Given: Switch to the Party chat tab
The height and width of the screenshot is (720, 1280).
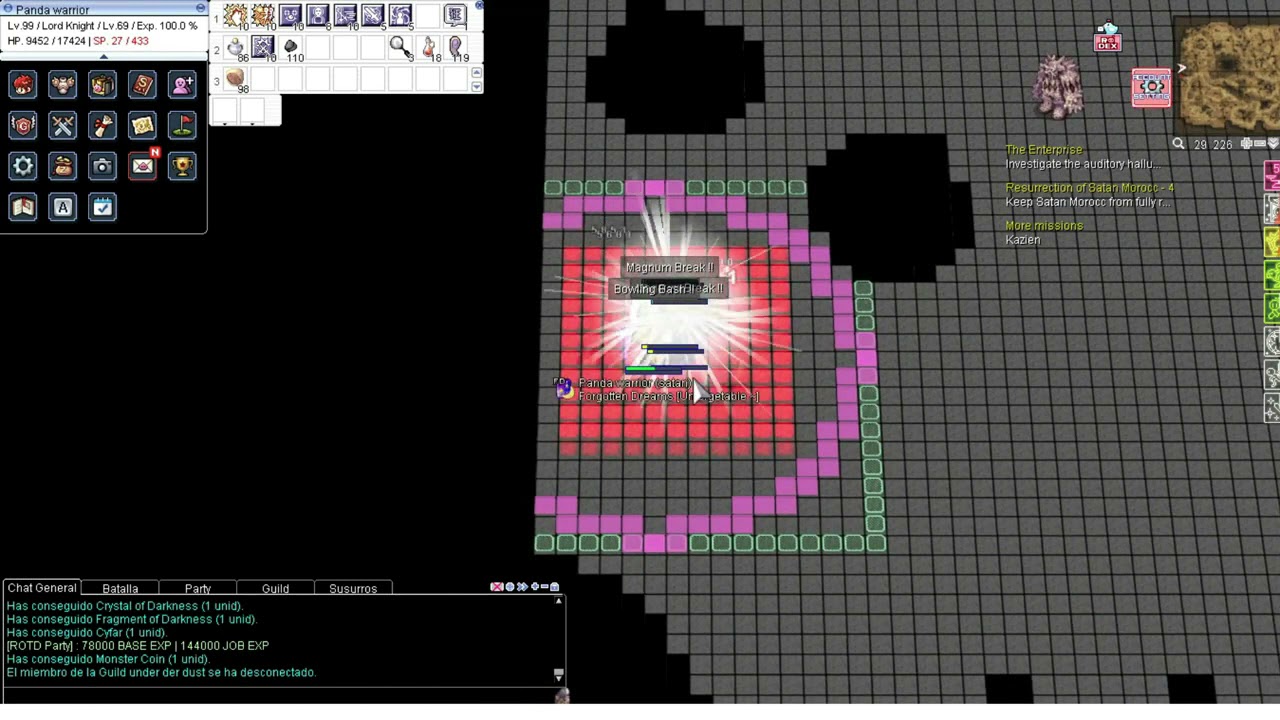Looking at the screenshot, I should point(198,589).
